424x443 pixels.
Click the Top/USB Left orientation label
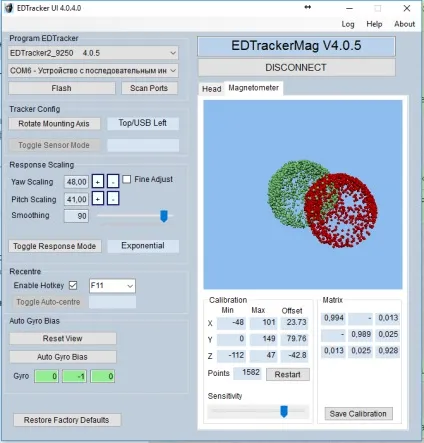pos(143,123)
